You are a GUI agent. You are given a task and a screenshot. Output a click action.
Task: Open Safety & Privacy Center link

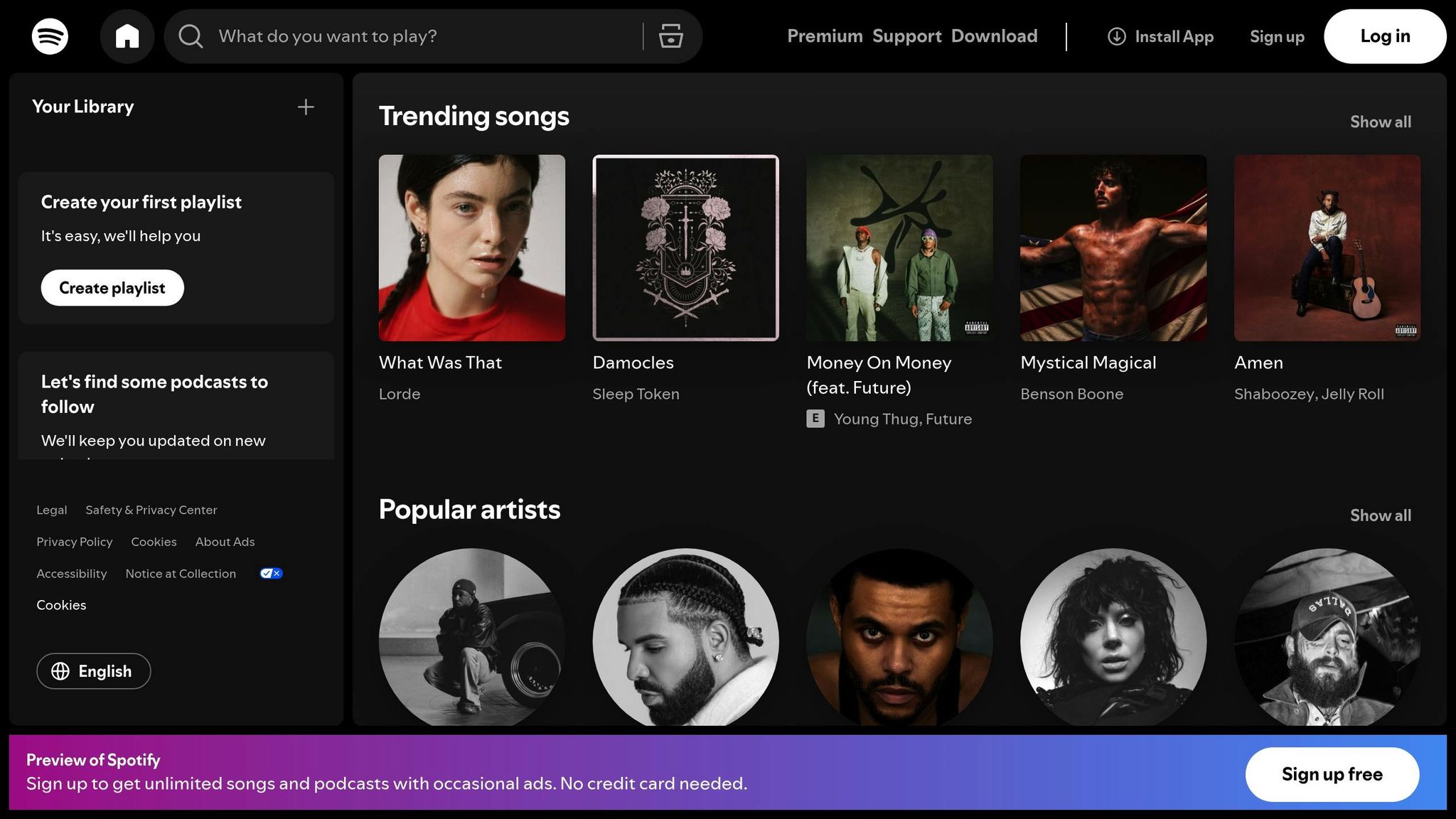151,510
